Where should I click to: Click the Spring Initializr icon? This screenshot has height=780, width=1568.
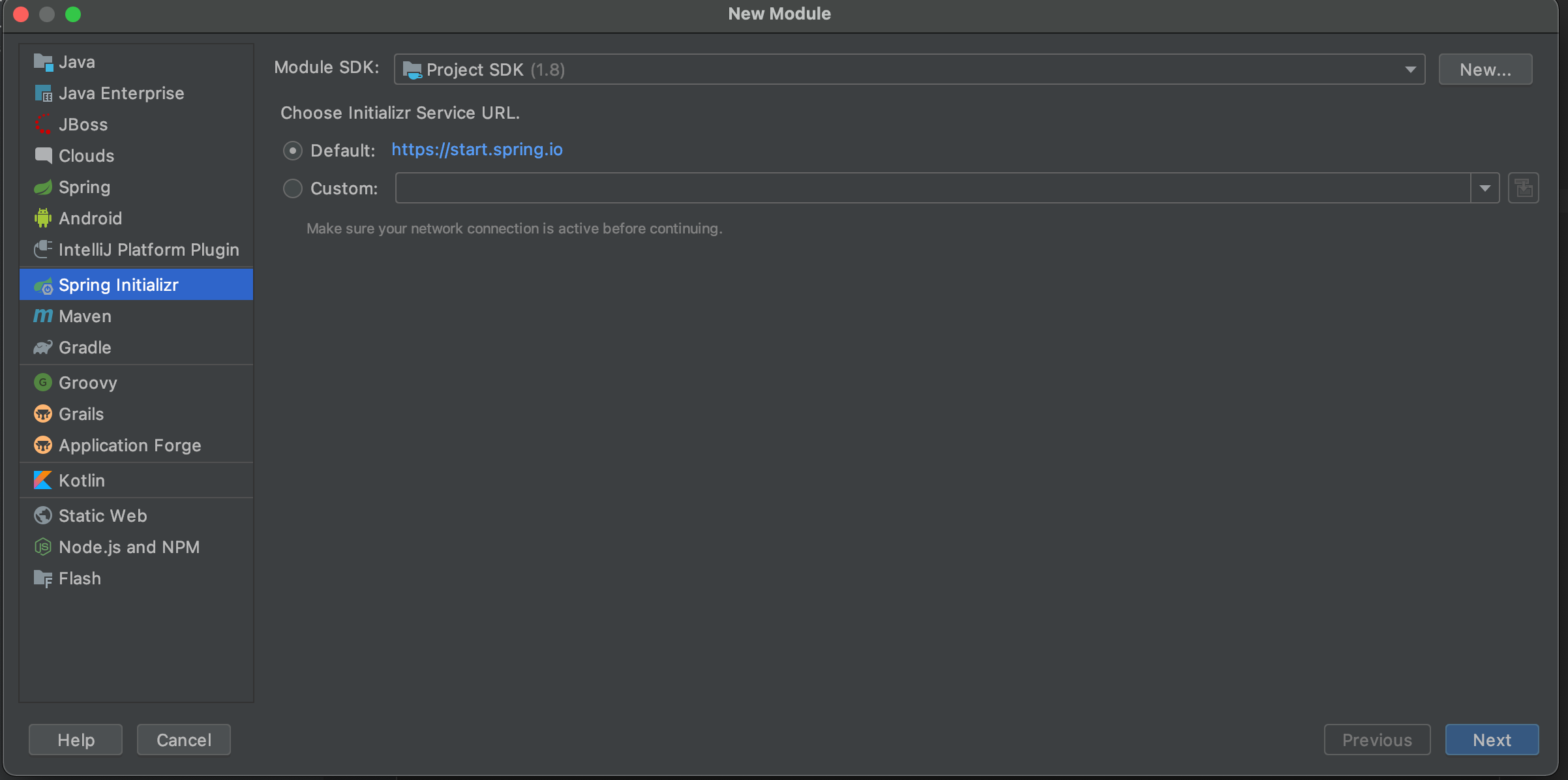[x=43, y=285]
